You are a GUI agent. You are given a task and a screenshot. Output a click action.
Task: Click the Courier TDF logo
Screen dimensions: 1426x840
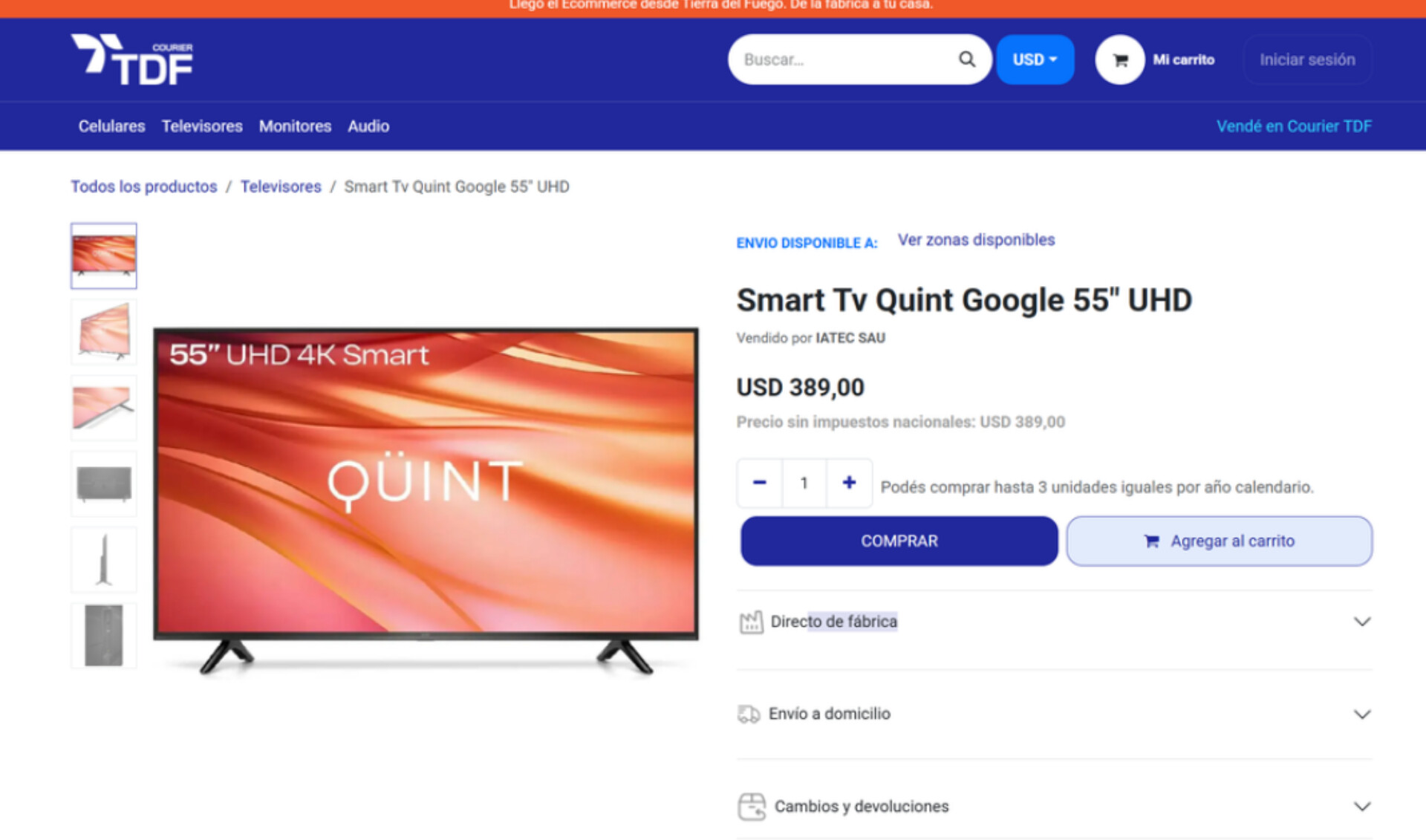pos(132,59)
